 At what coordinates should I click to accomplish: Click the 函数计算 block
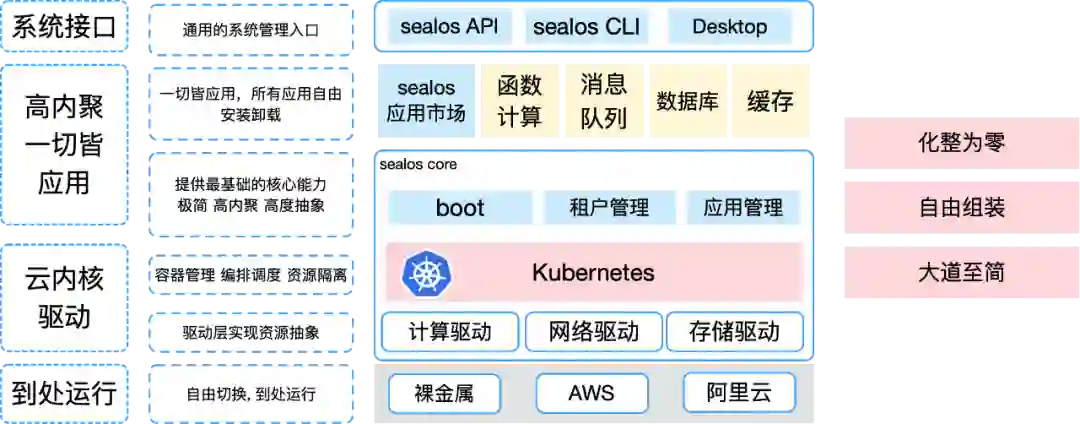(x=520, y=101)
